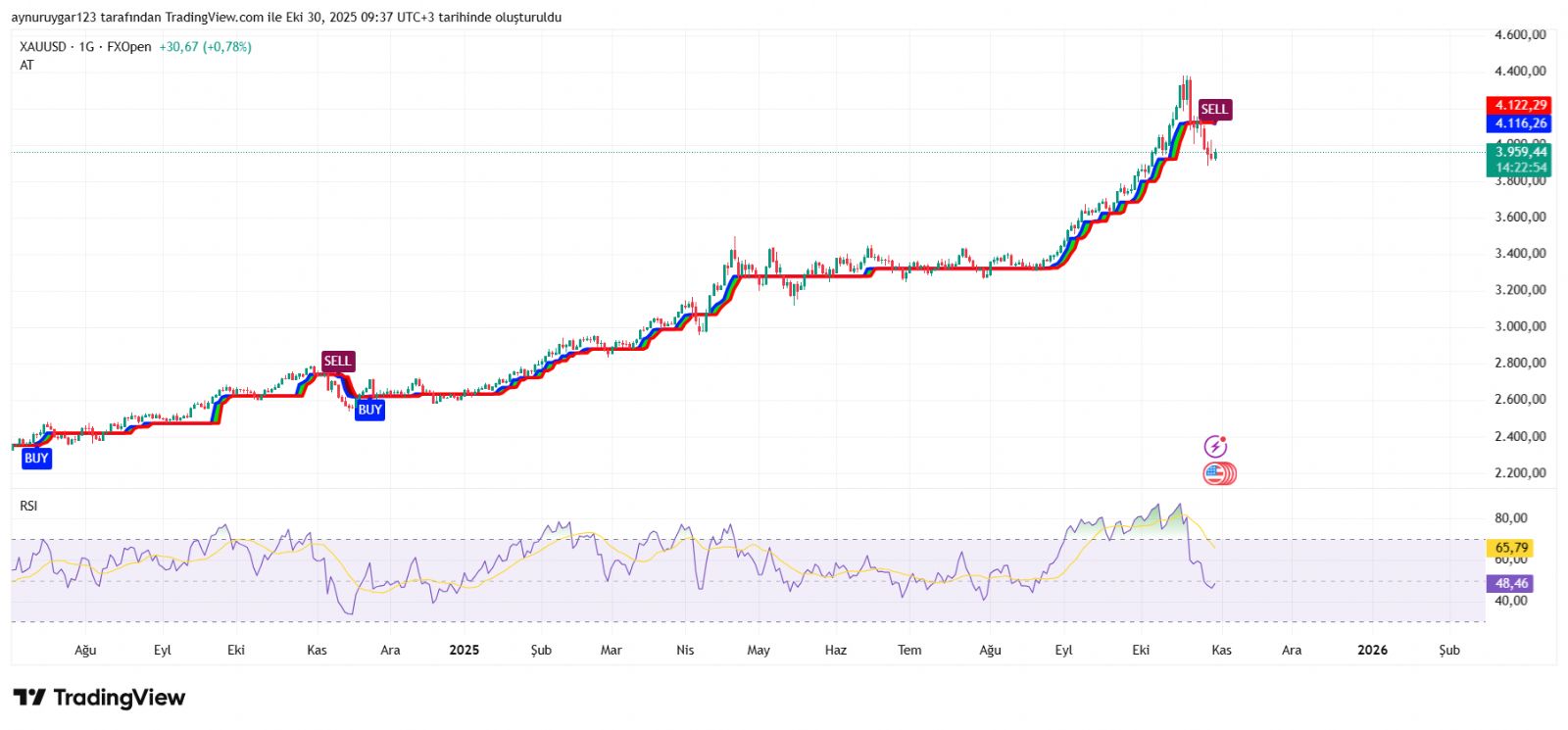The height and width of the screenshot is (730, 1568).
Task: Click the BUY signal label near Ara
Action: point(369,410)
